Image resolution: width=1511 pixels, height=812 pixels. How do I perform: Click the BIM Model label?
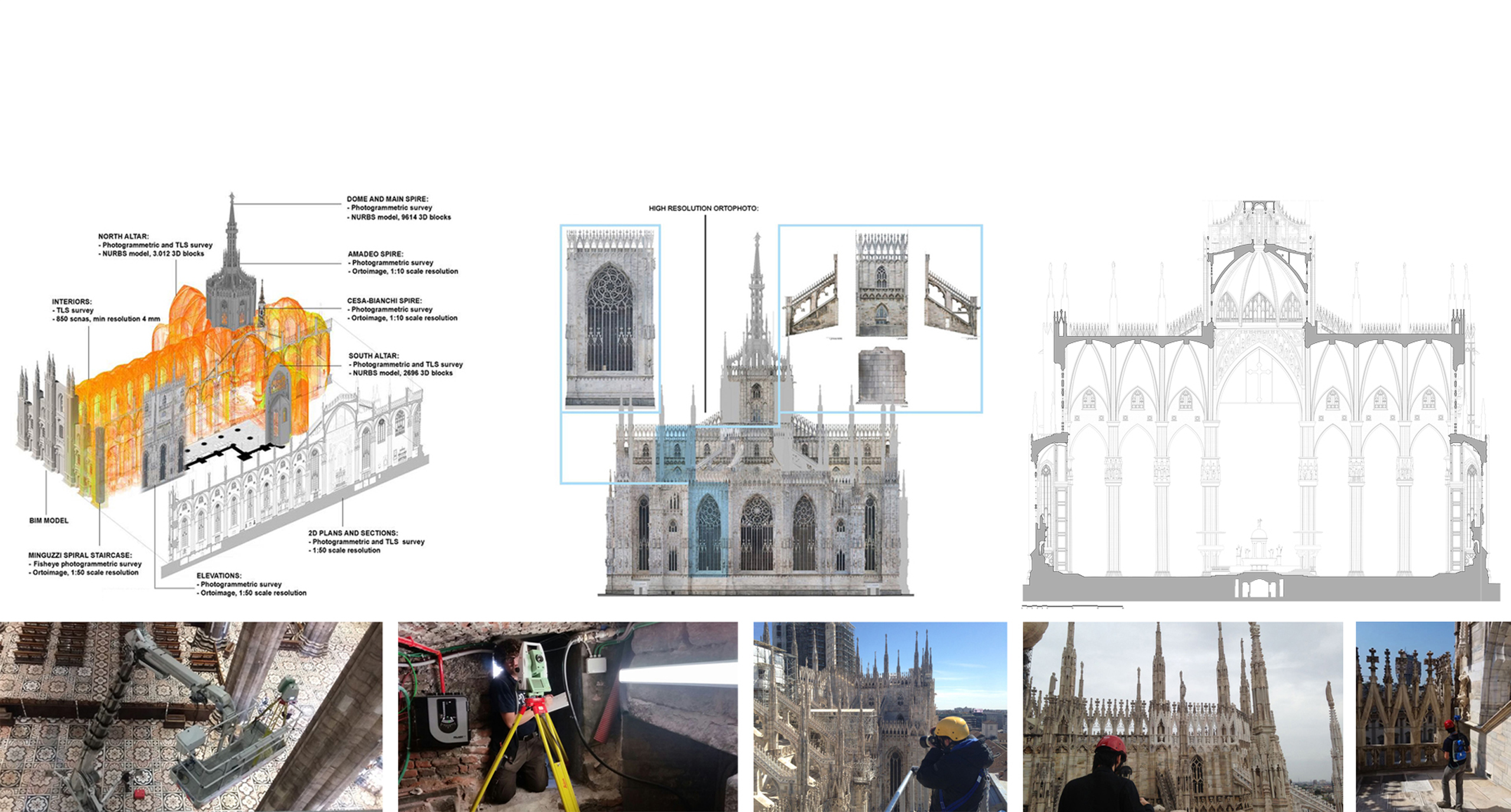48,520
